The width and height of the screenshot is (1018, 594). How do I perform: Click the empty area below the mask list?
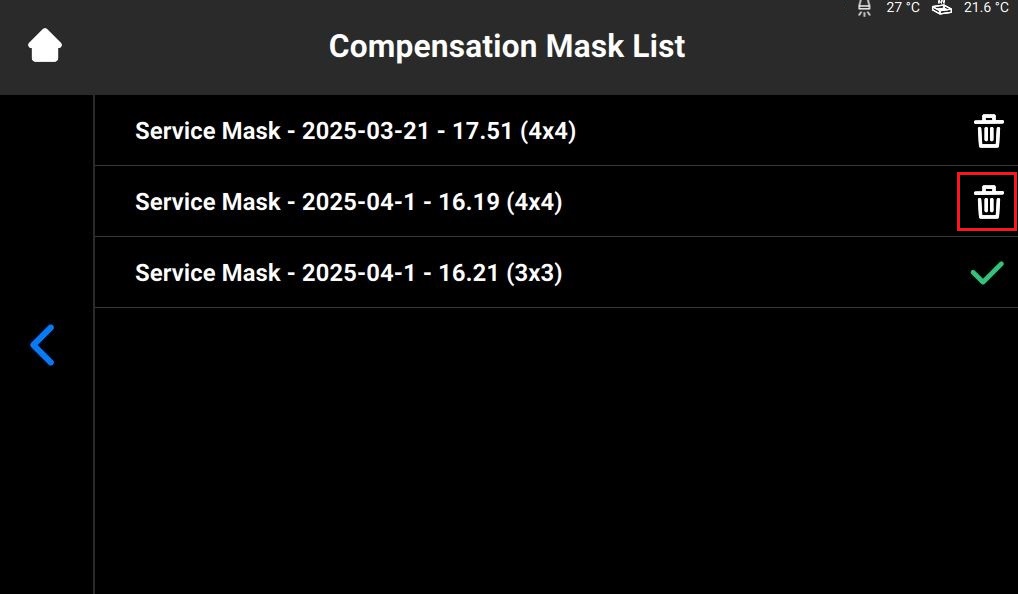point(555,450)
